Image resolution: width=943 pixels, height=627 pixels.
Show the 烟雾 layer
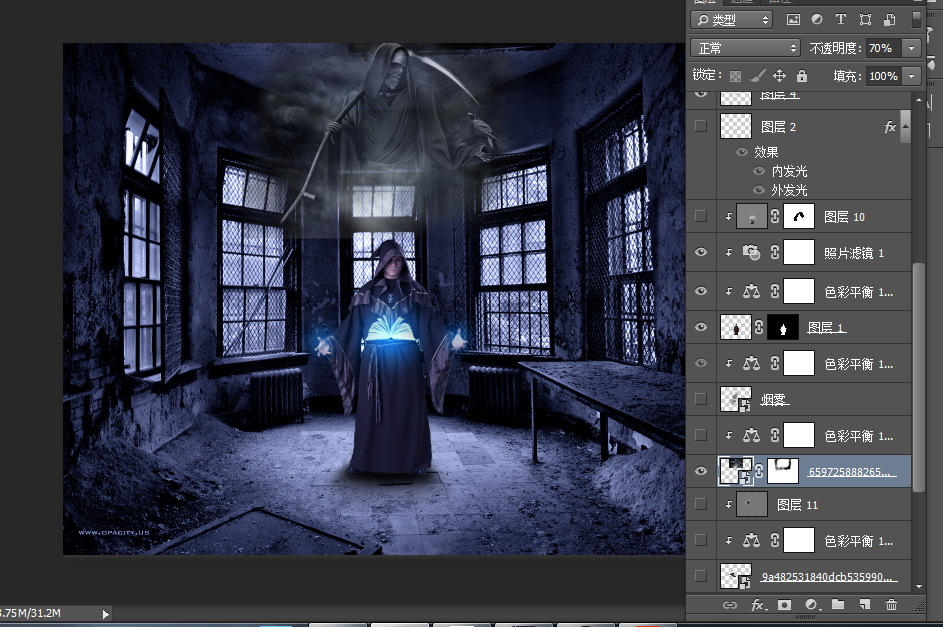[700, 399]
